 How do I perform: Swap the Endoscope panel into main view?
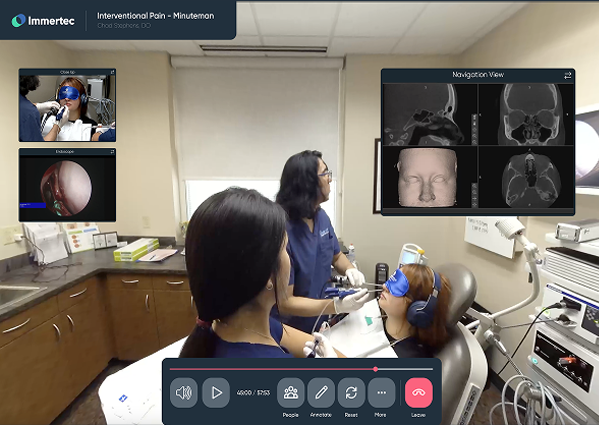[112, 152]
